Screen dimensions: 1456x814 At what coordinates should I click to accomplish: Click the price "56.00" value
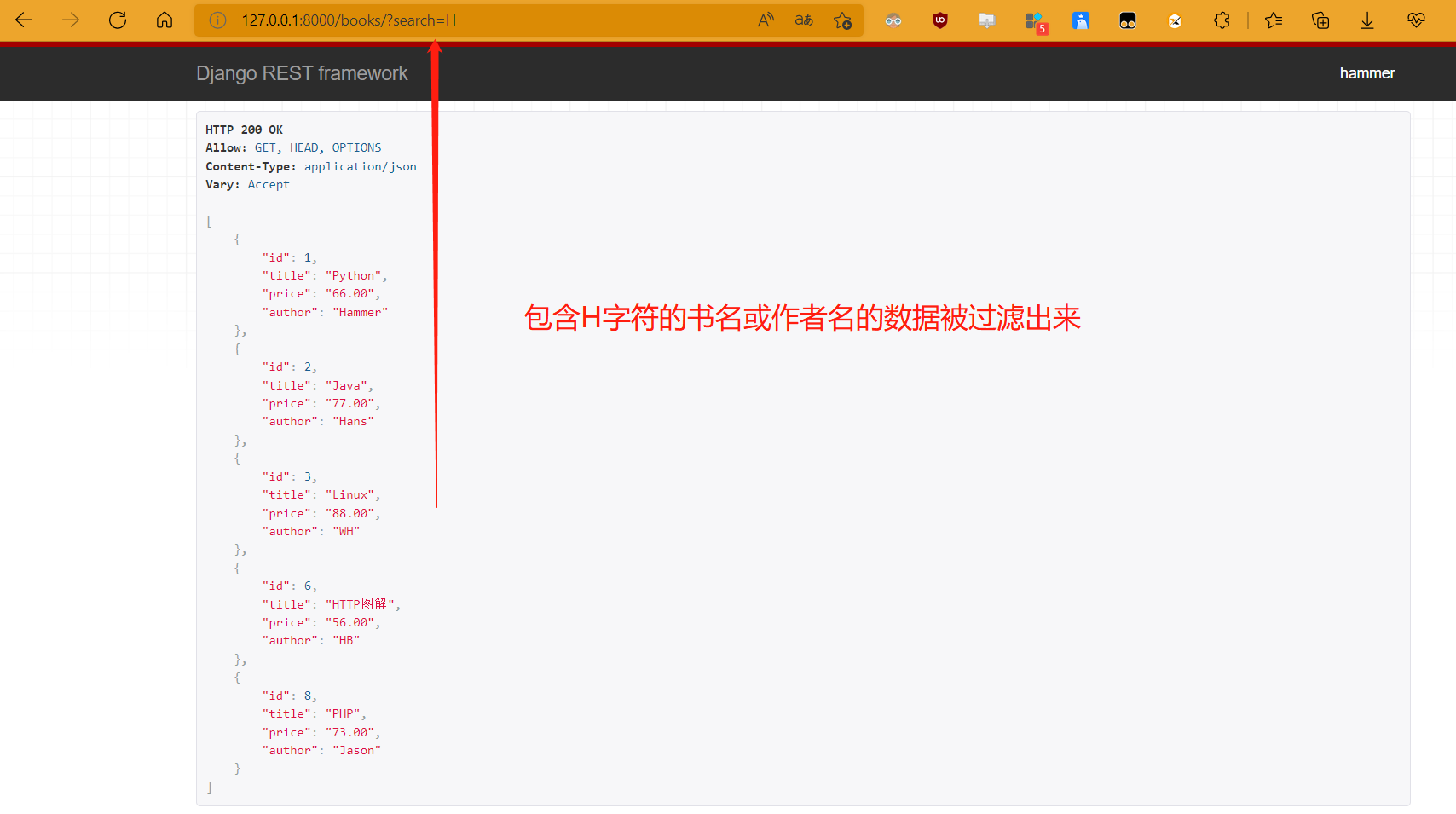coord(350,622)
